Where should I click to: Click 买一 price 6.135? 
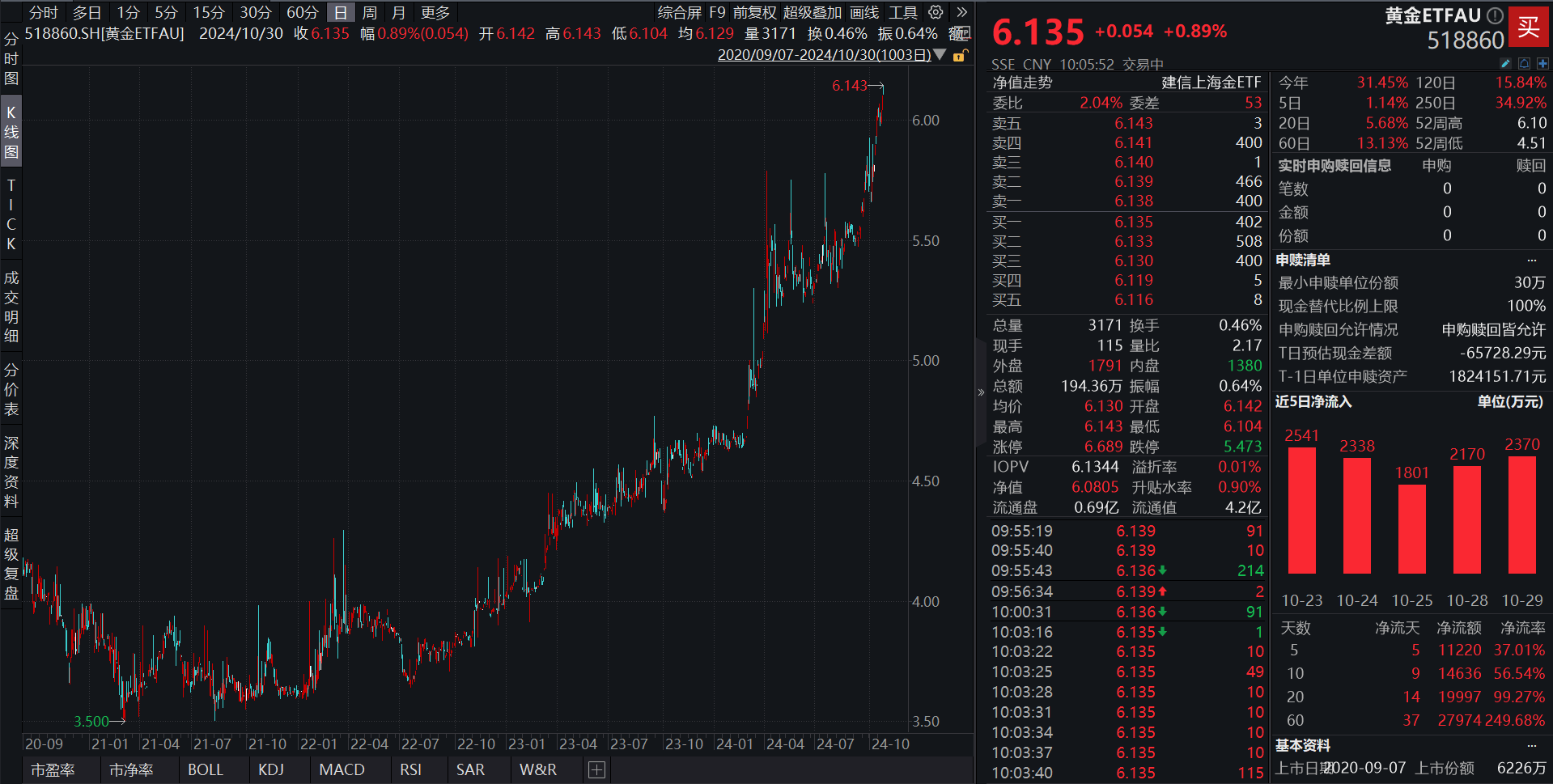(x=1134, y=222)
